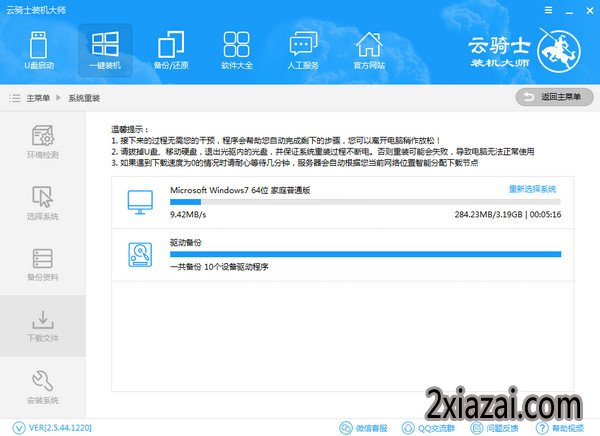Open QQ交流群 in status bar
This screenshot has height=436, width=600.
(x=428, y=428)
